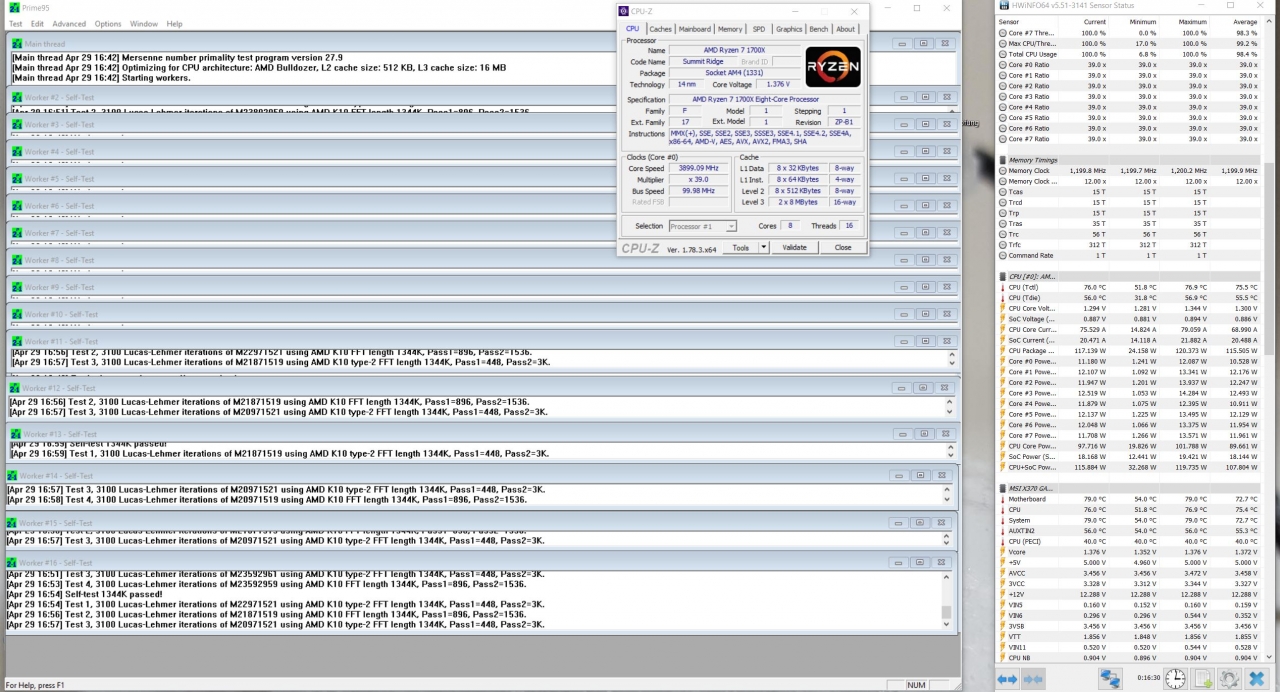Open the Options menu in Prime95
The image size is (1280, 692).
(x=108, y=24)
